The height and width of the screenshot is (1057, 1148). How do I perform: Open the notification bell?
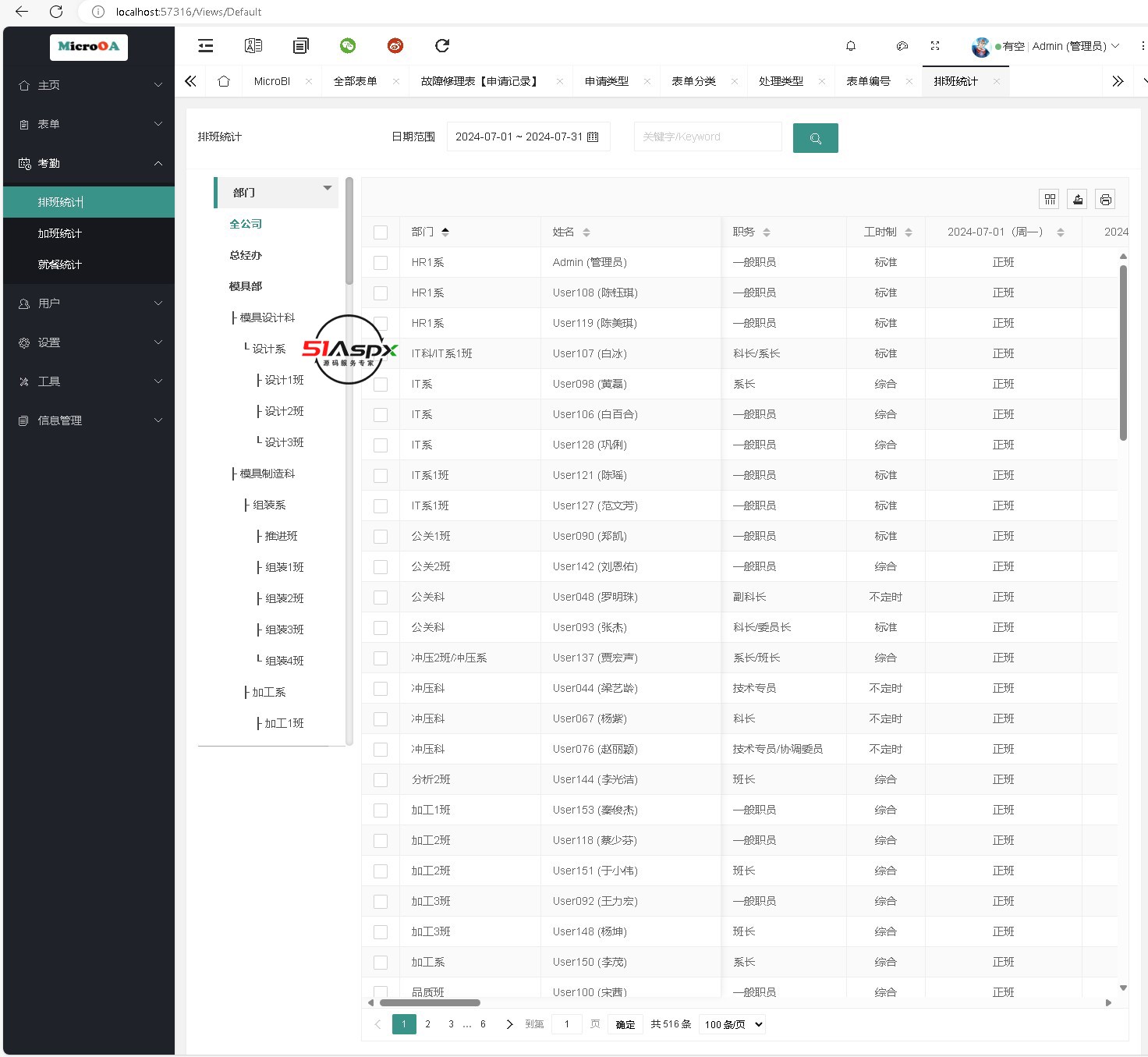click(x=851, y=46)
